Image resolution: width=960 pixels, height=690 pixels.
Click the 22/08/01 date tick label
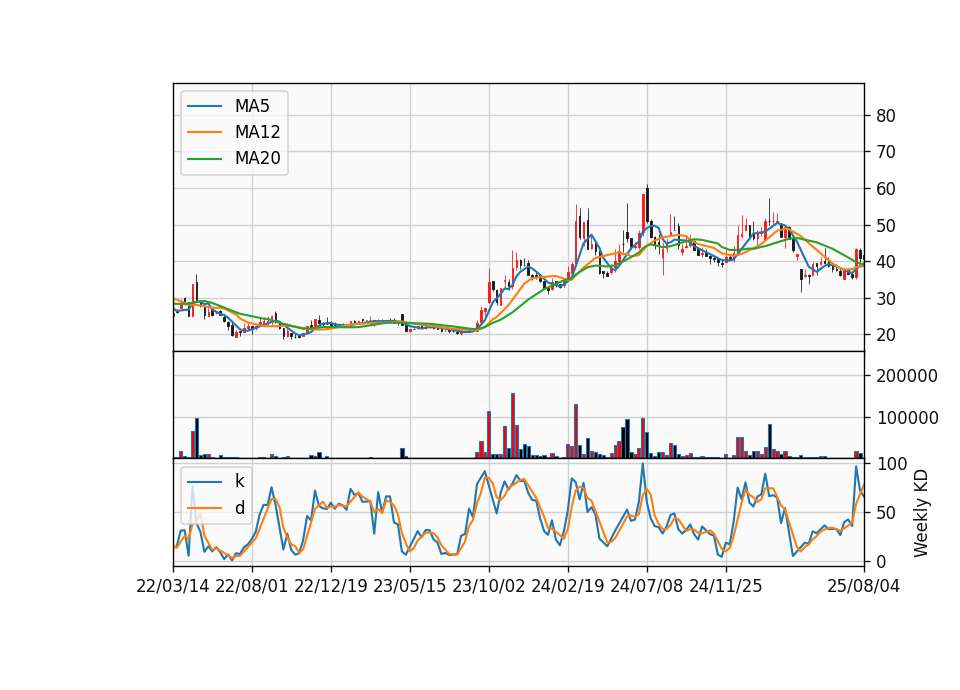(252, 586)
